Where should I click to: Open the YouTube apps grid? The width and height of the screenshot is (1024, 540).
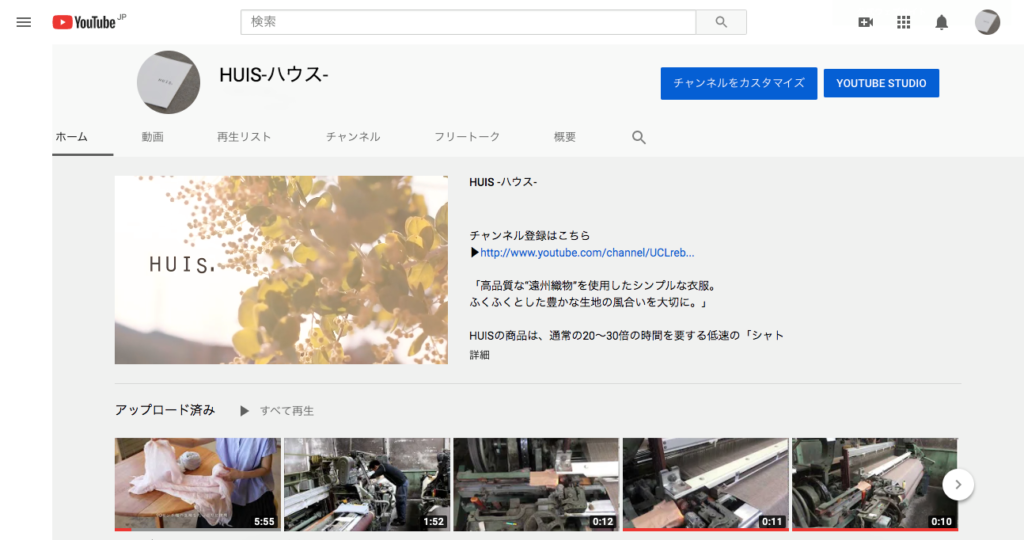pos(903,22)
